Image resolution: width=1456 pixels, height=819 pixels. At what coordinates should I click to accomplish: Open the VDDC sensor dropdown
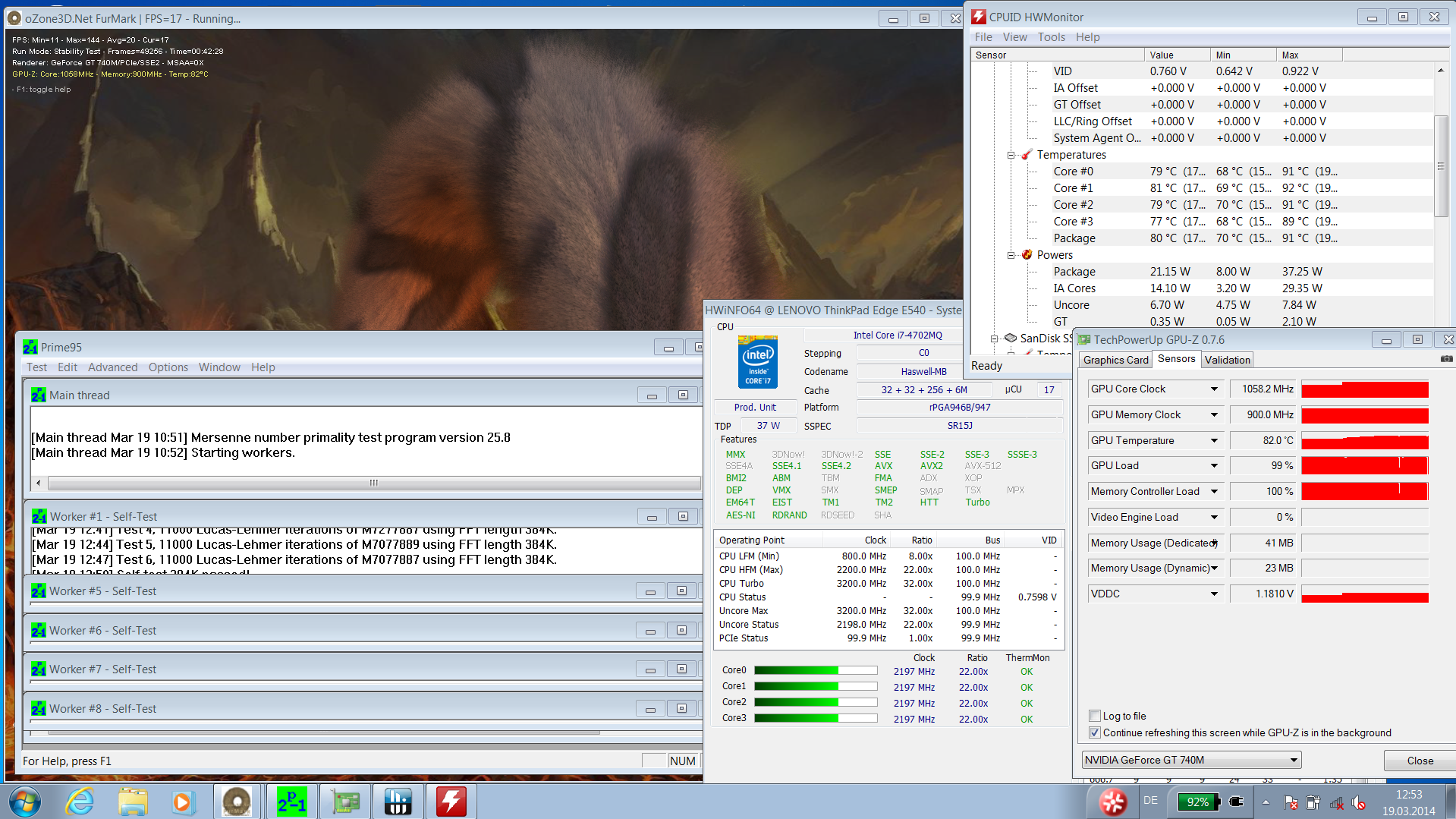[x=1214, y=594]
